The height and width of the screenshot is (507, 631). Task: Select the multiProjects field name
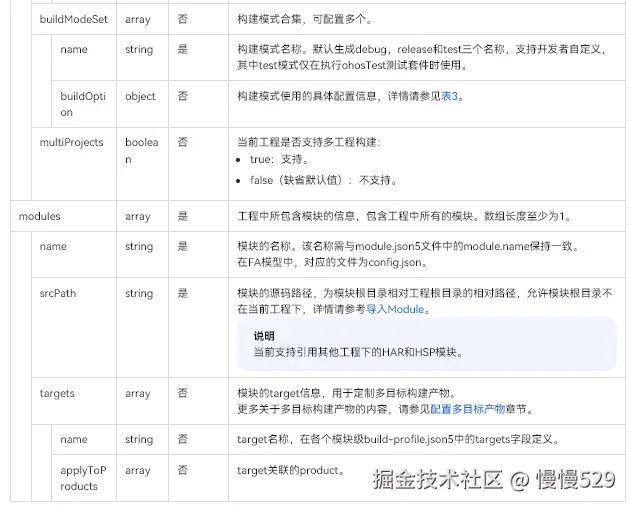tap(72, 142)
